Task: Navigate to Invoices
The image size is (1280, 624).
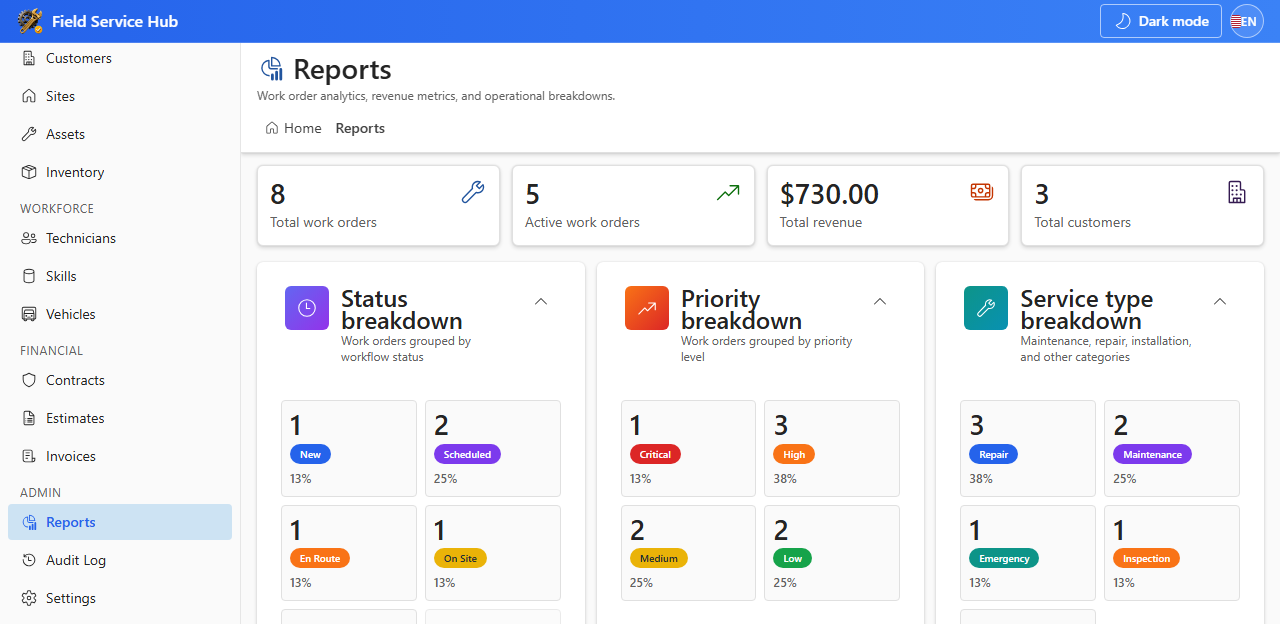Action: (x=120, y=456)
